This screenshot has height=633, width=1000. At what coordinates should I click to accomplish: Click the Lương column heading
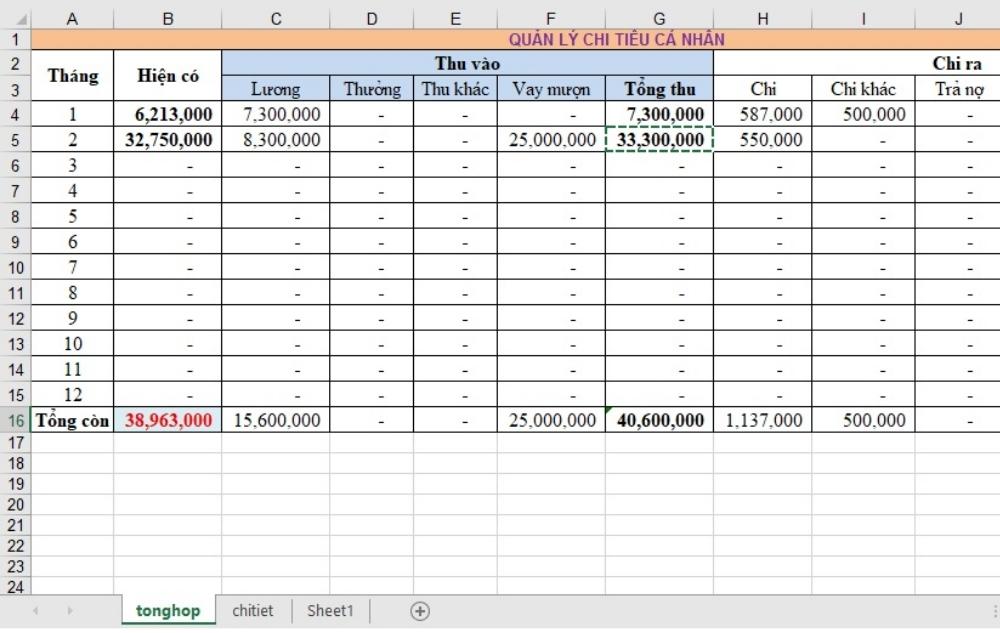pos(276,89)
